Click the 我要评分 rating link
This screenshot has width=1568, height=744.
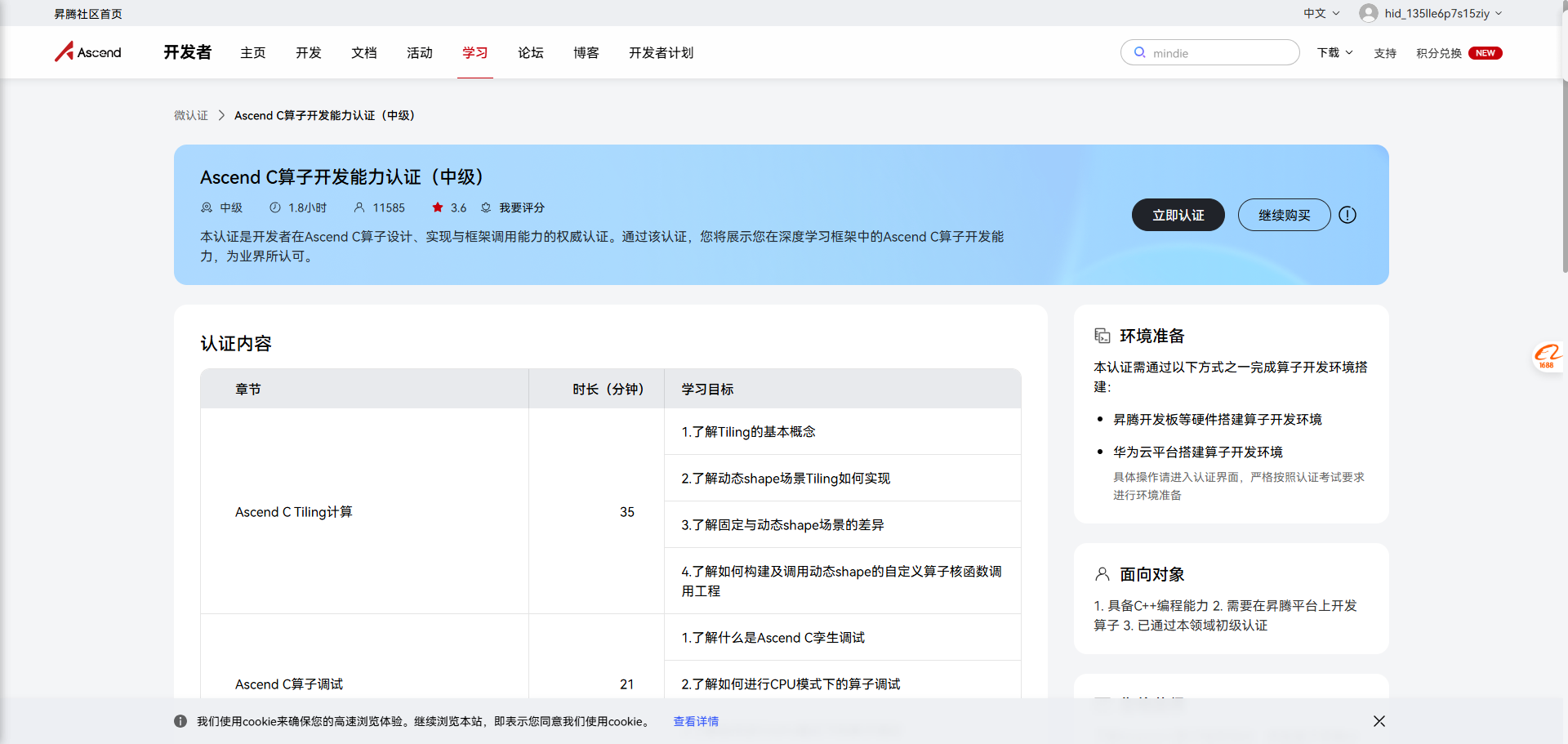(521, 207)
